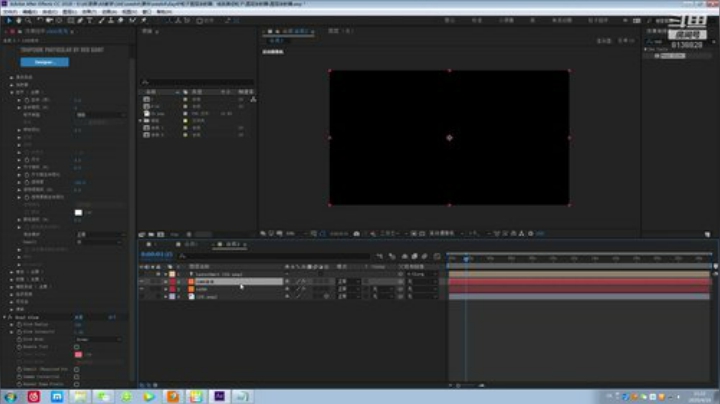
Task: Click the timeline current time display
Action: pos(157,254)
